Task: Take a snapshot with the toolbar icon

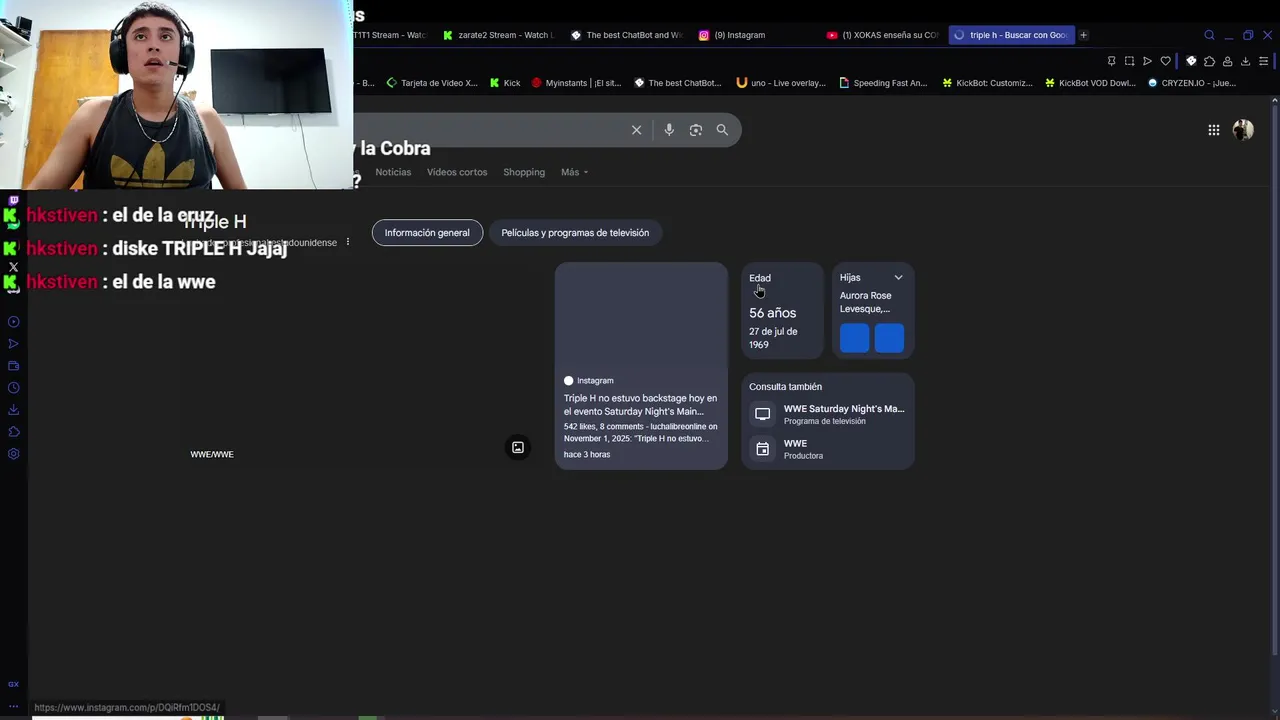Action: pos(1129,61)
